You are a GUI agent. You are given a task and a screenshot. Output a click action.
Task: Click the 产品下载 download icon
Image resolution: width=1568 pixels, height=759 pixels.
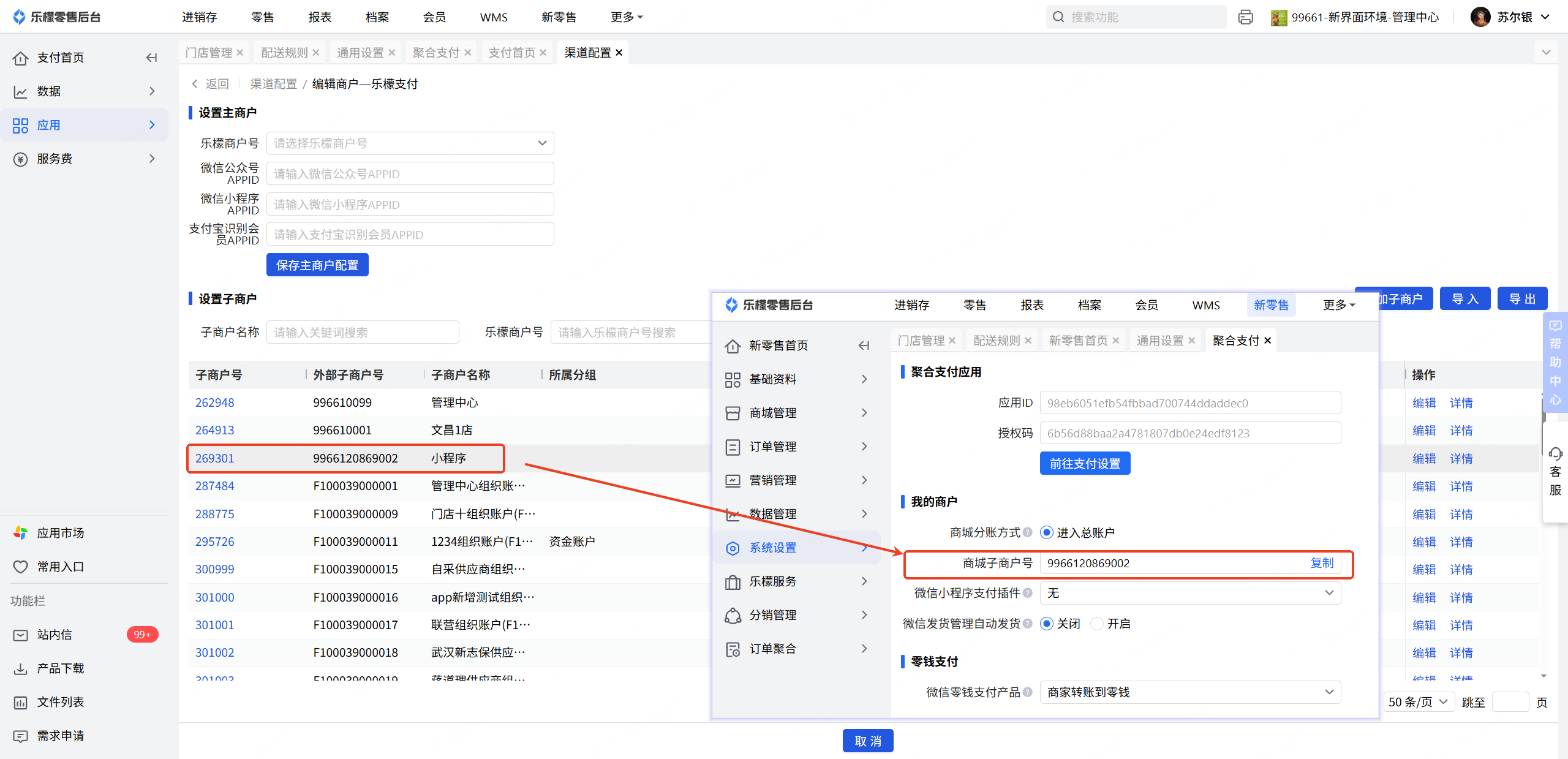coord(21,668)
